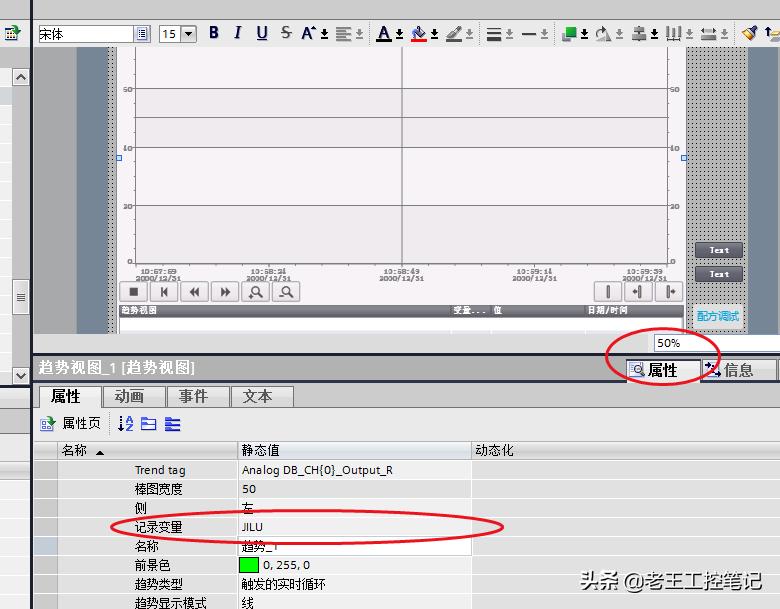Click the increase font size icon
The image size is (780, 609).
(x=308, y=33)
